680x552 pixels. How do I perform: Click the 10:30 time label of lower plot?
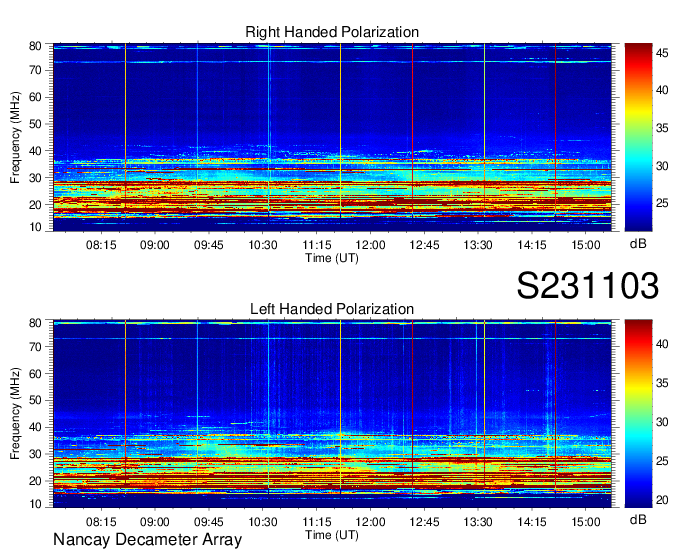(x=262, y=522)
